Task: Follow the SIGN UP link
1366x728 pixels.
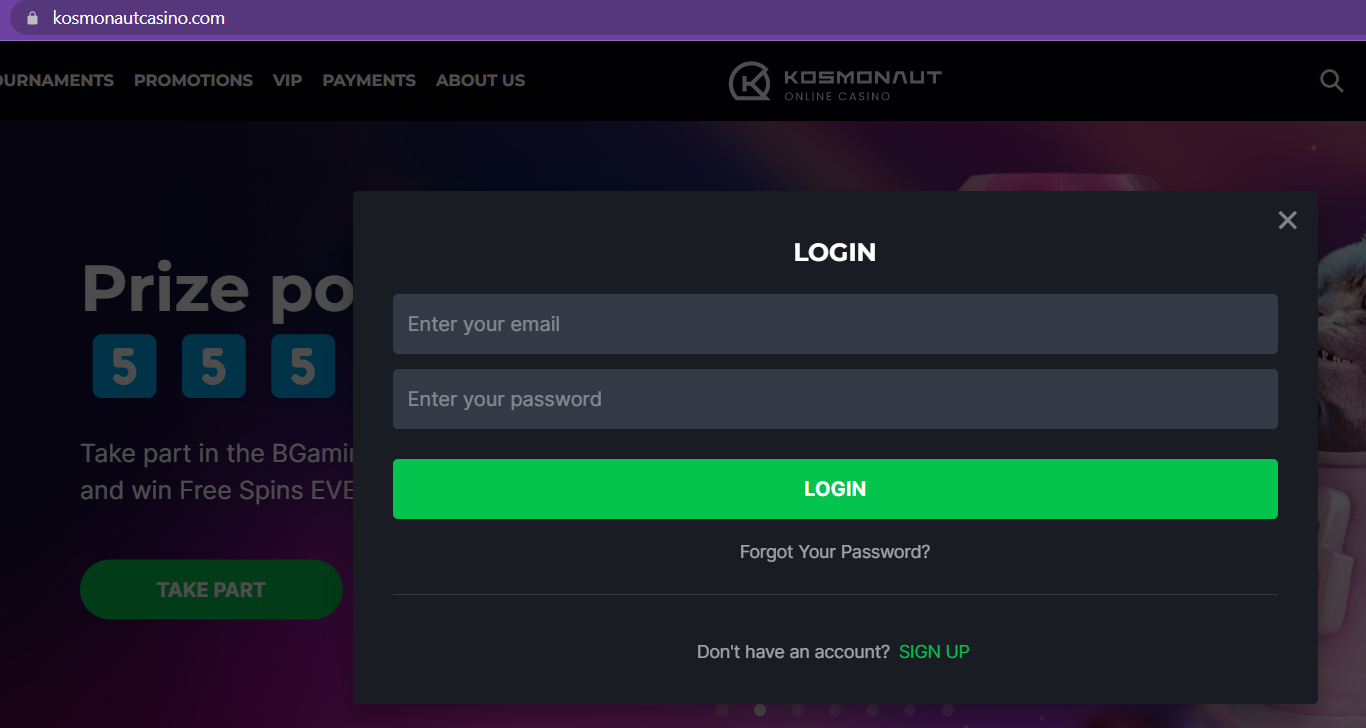Action: 934,652
